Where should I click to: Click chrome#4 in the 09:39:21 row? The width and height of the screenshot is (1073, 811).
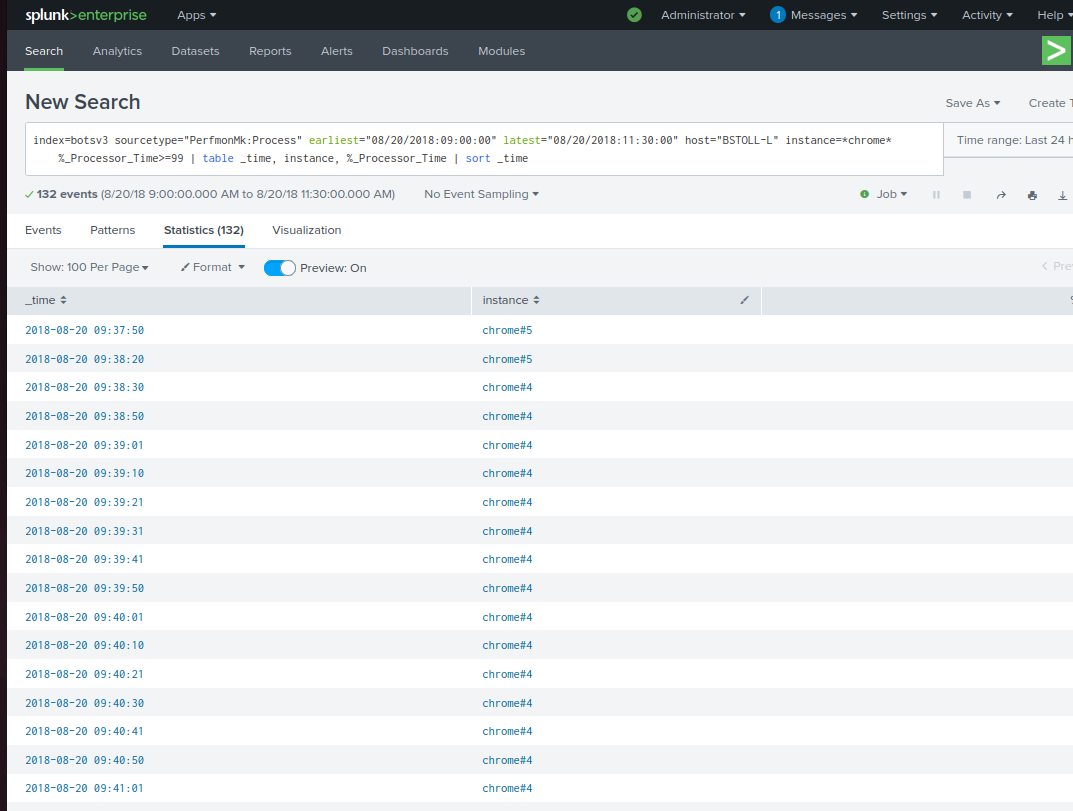[507, 502]
